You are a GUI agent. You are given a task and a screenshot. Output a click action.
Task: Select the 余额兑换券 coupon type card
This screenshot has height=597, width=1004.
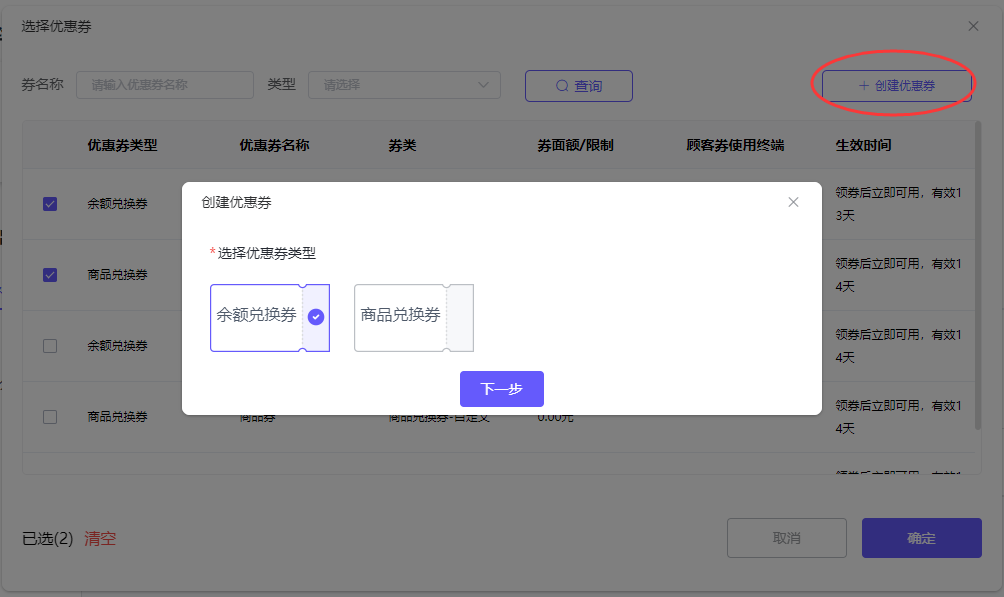click(x=269, y=317)
